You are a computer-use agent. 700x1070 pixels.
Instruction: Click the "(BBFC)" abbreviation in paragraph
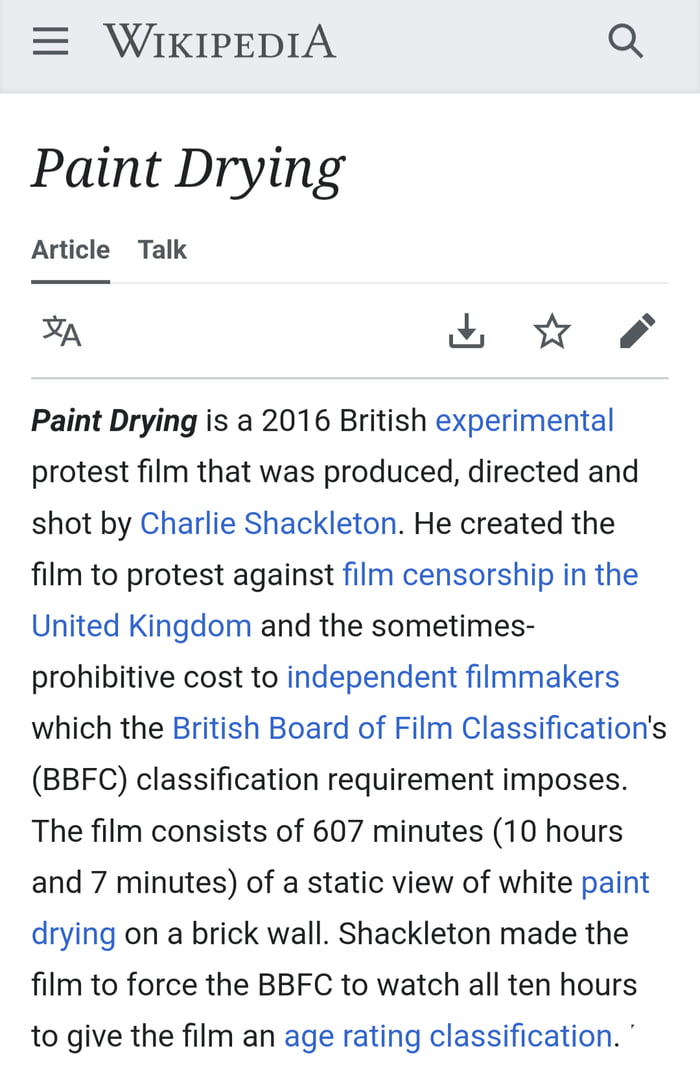click(79, 780)
